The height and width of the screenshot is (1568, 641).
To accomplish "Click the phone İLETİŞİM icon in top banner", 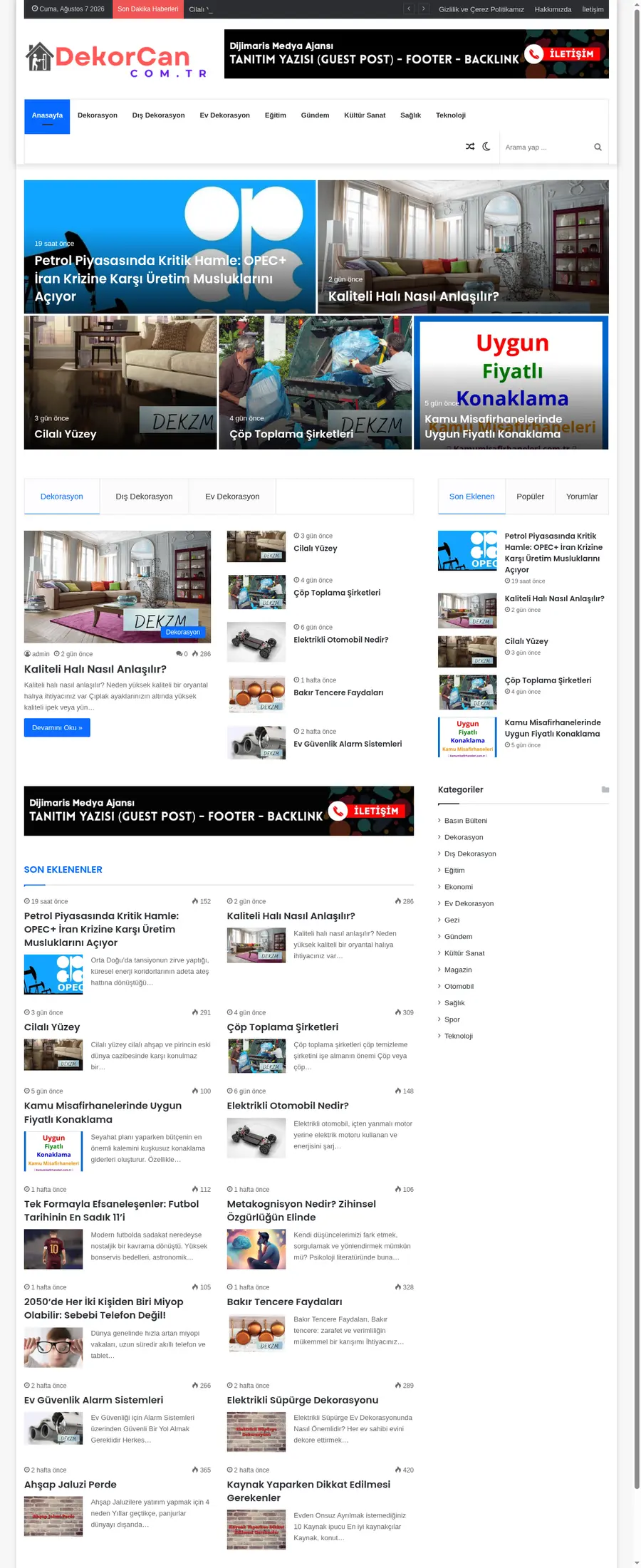I will click(534, 54).
